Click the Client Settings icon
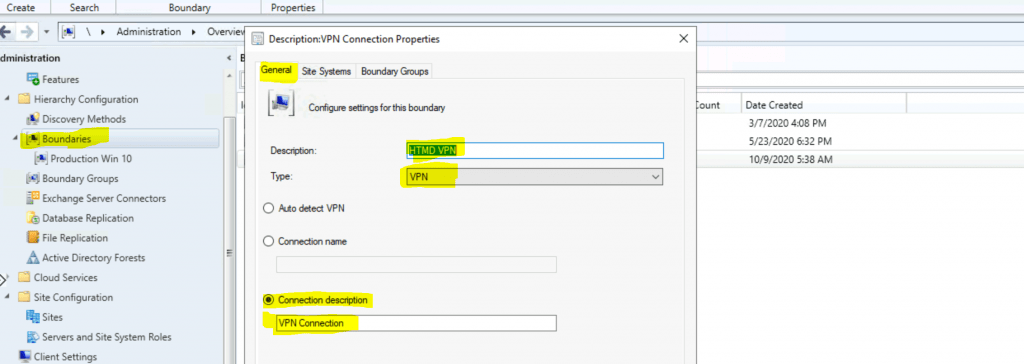The image size is (1024, 364). pyautogui.click(x=25, y=357)
